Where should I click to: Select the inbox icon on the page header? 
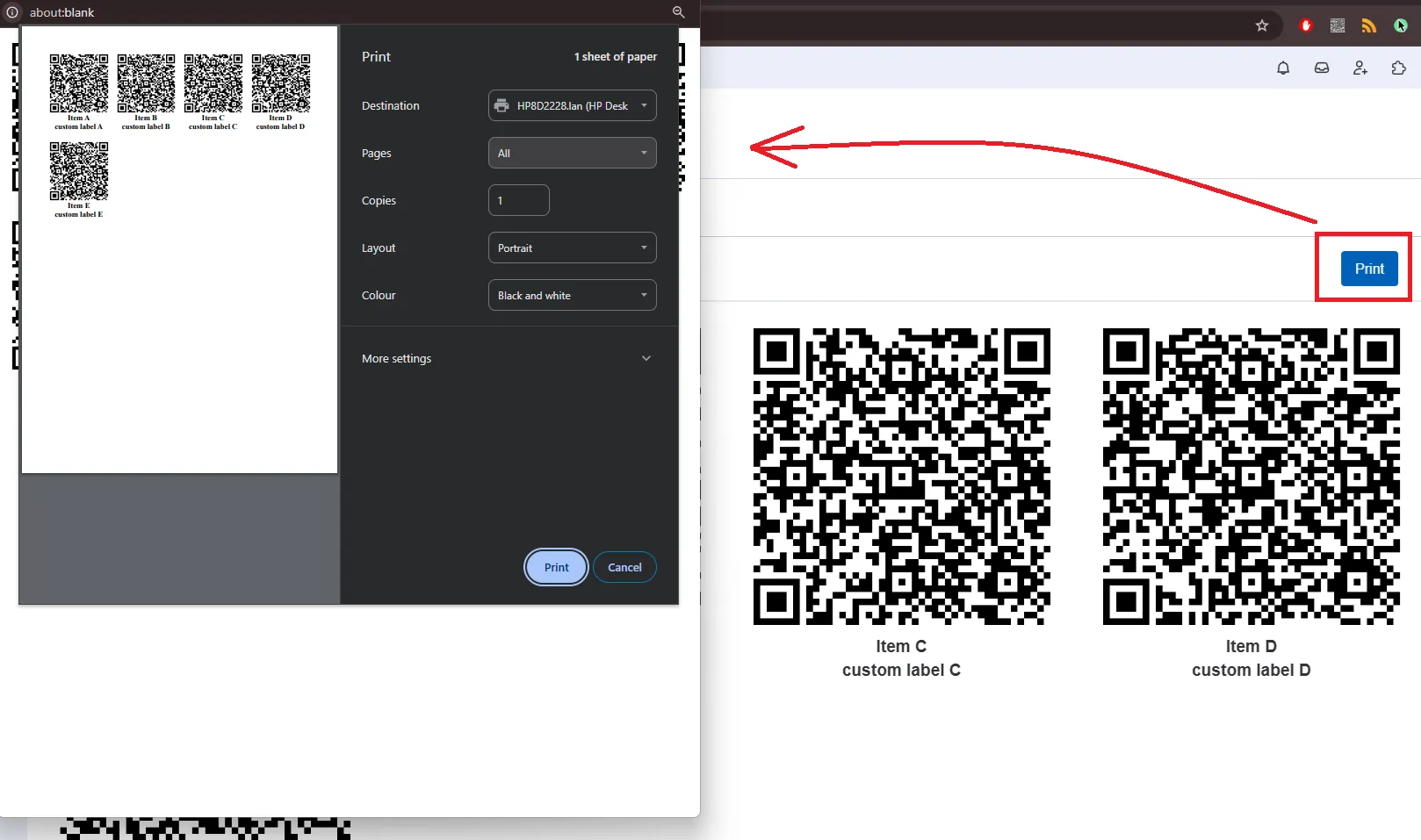(1321, 68)
